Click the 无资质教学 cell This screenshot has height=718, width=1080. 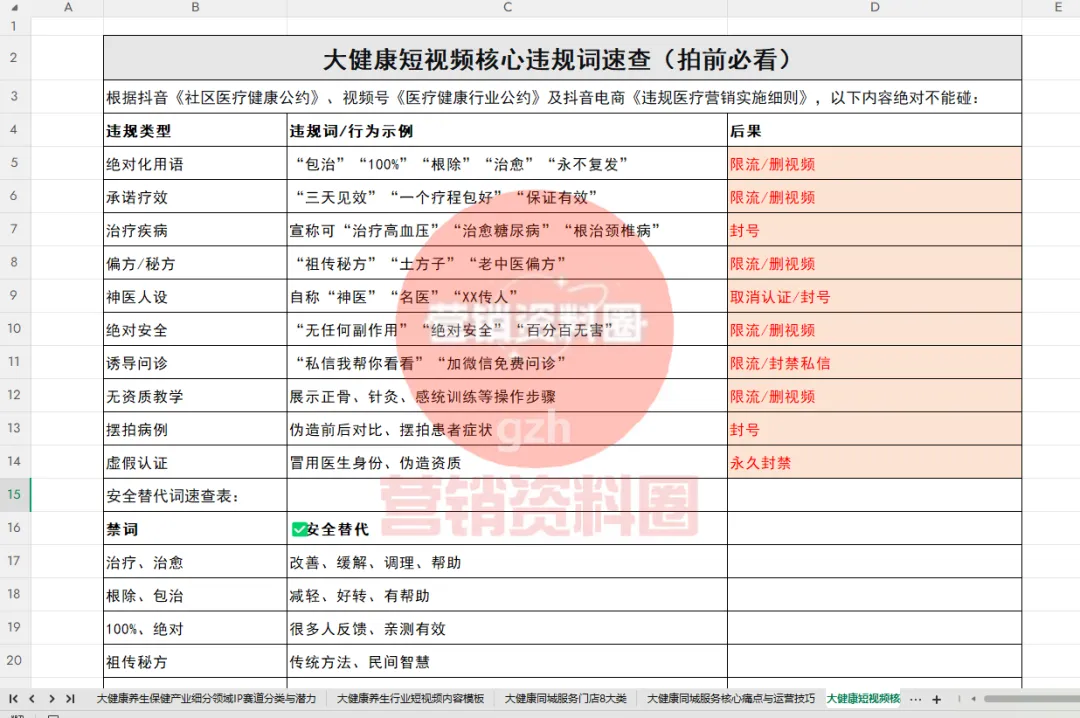click(x=195, y=396)
